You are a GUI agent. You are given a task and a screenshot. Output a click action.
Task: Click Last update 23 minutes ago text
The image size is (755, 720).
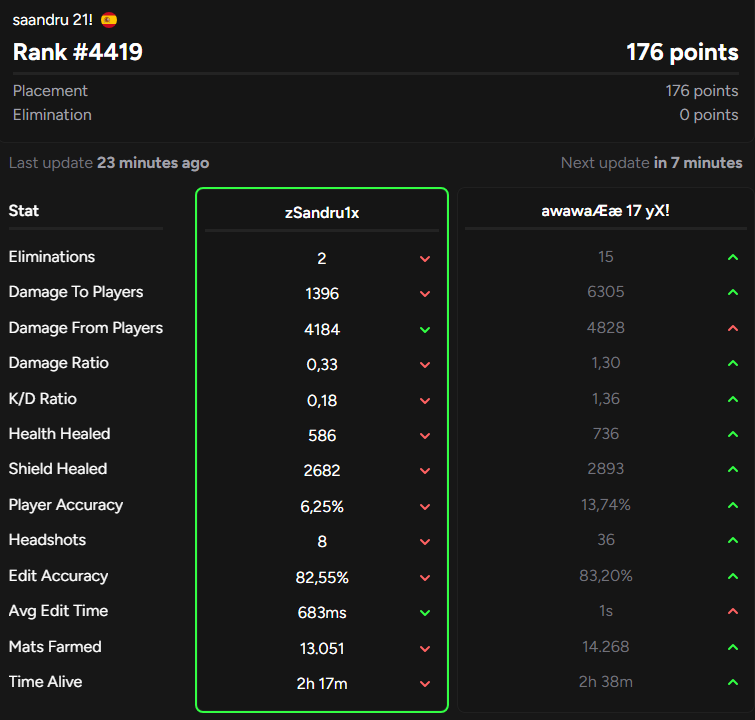pyautogui.click(x=109, y=163)
